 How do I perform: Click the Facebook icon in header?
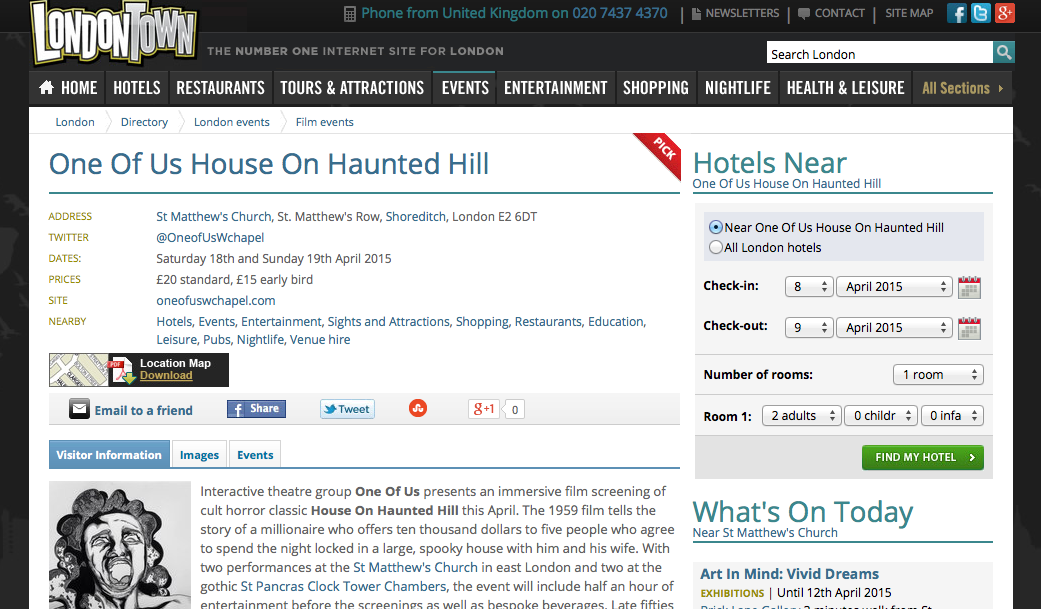957,13
